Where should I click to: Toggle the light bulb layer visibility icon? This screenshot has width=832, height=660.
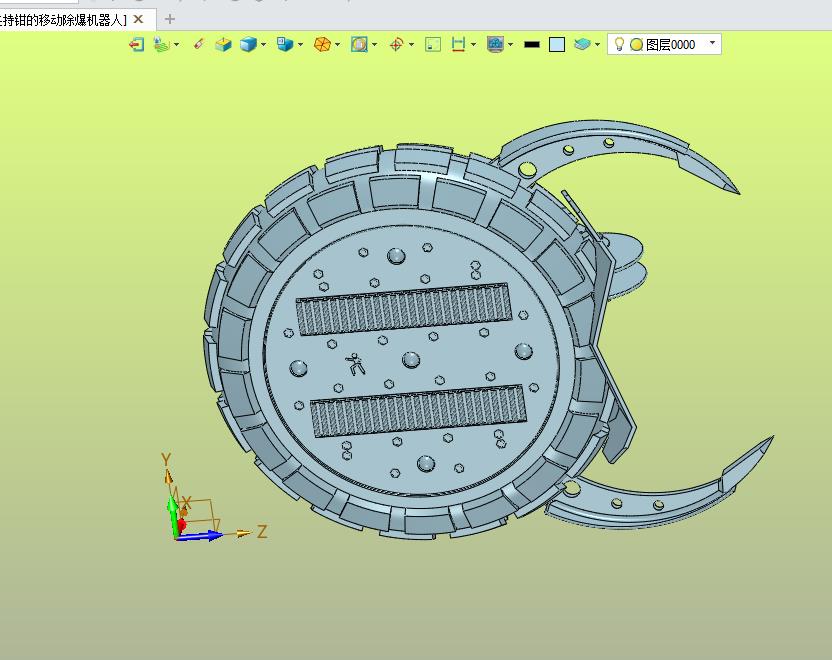pos(619,44)
